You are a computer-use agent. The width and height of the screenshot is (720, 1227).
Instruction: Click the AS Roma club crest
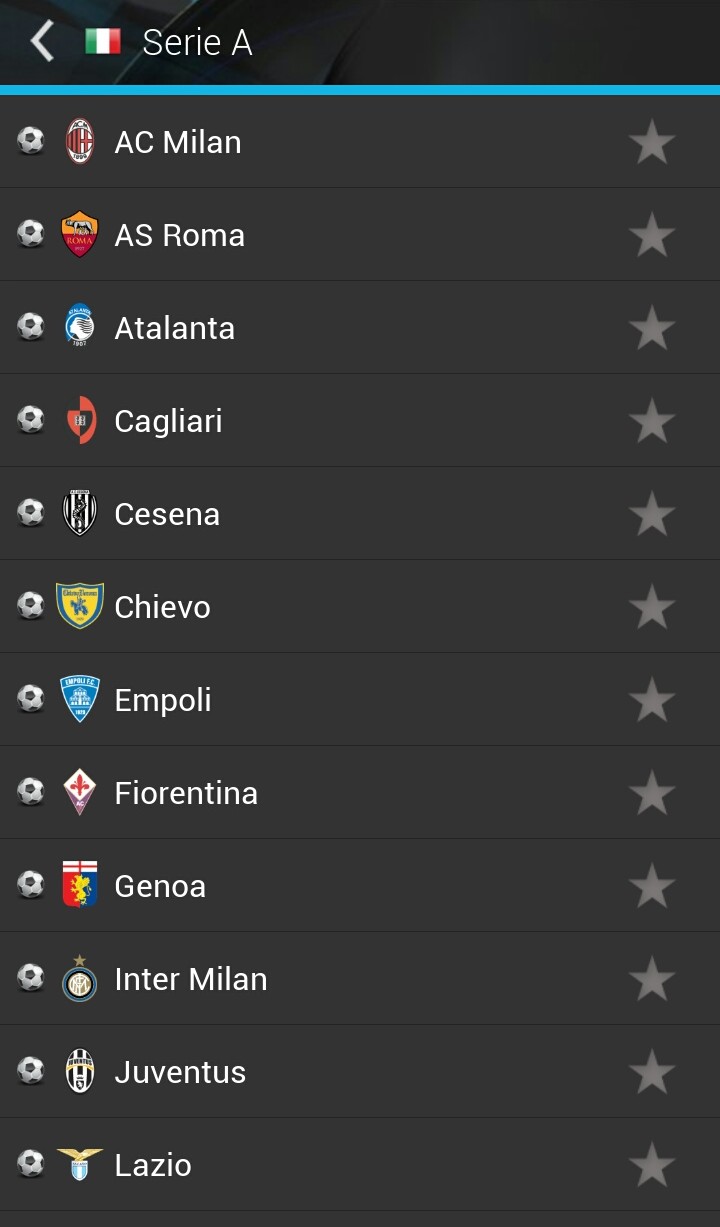tap(80, 234)
